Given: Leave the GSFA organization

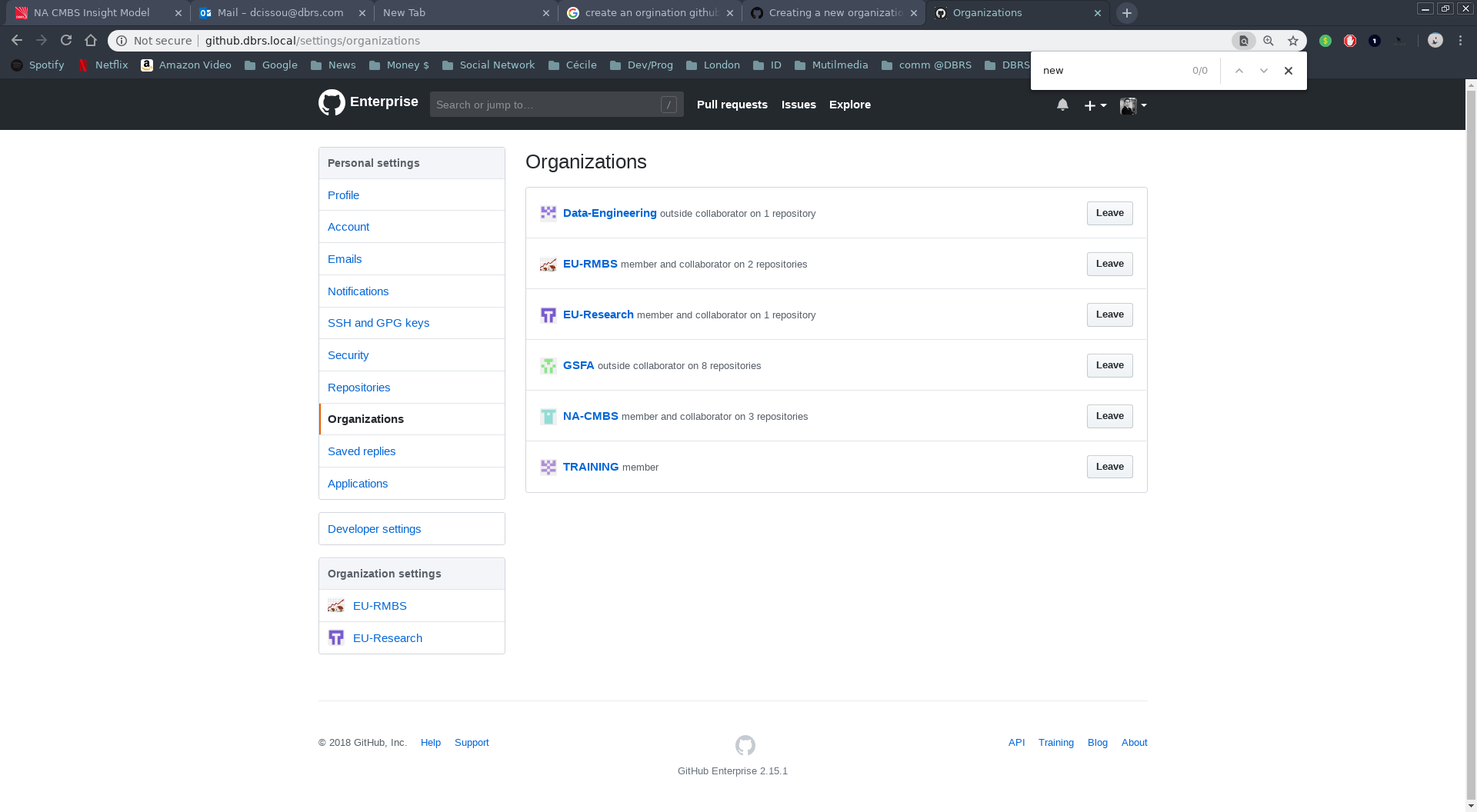Looking at the screenshot, I should click(x=1109, y=365).
